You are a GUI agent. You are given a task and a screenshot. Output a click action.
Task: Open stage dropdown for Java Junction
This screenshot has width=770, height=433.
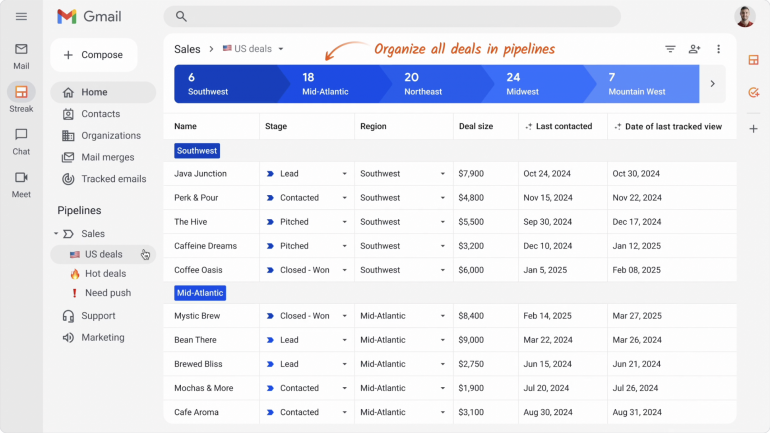pyautogui.click(x=344, y=174)
